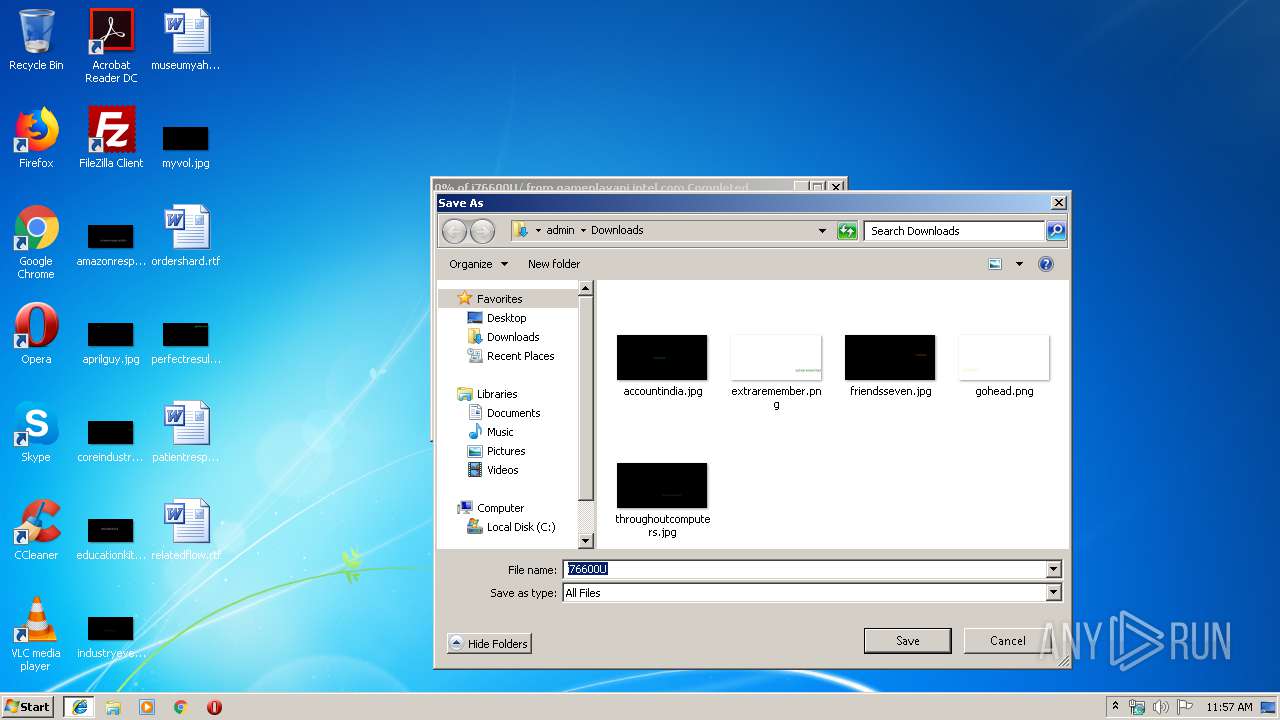Select museumyah desktop document
The image size is (1280, 720).
(186, 40)
